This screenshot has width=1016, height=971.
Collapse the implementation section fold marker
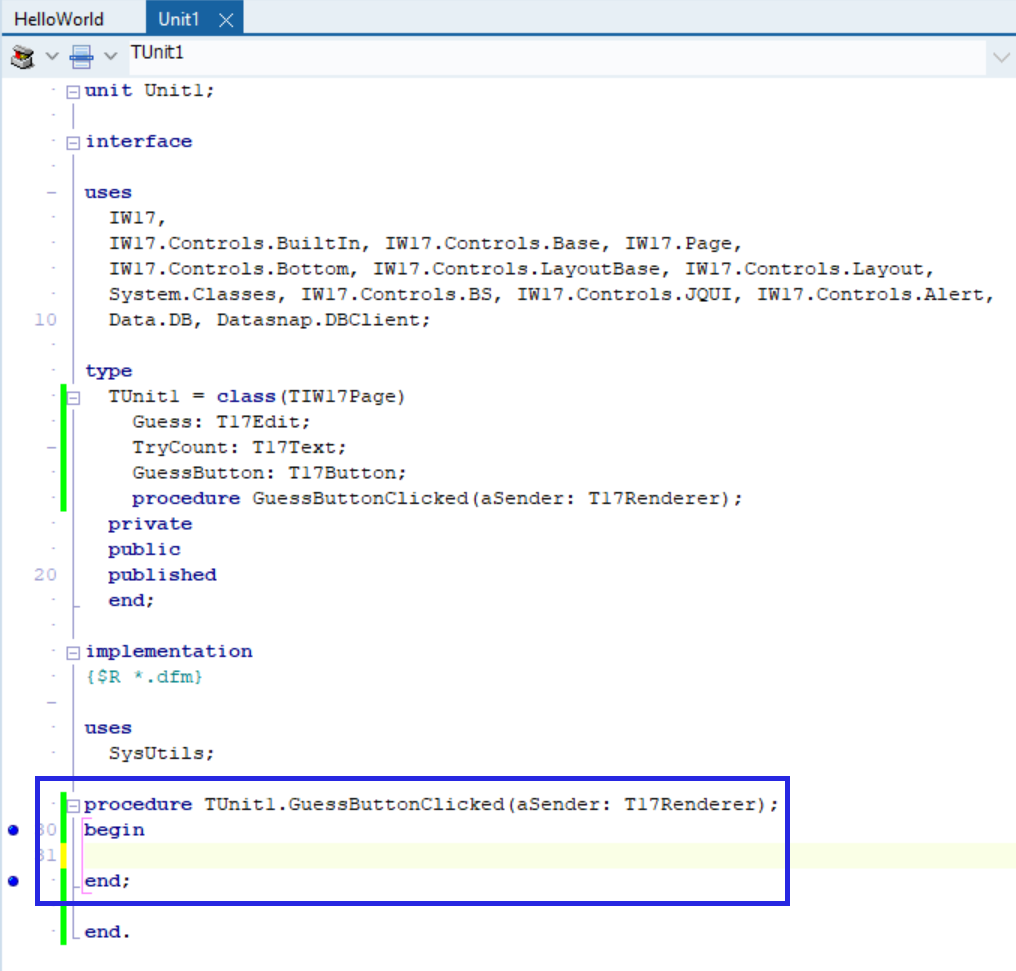pos(73,652)
